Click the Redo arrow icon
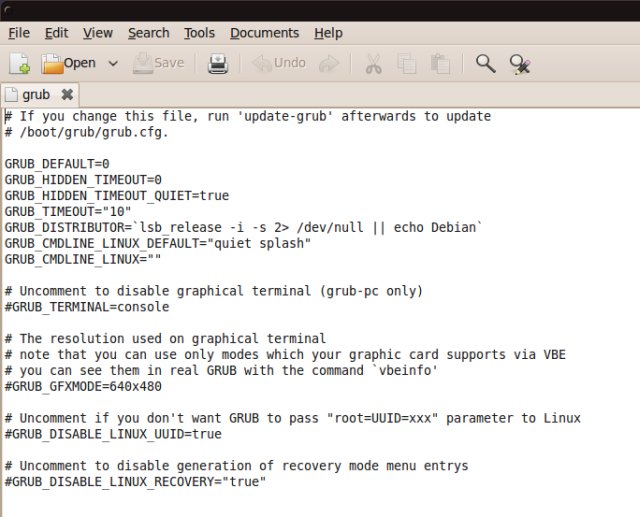The image size is (640, 517). (328, 64)
